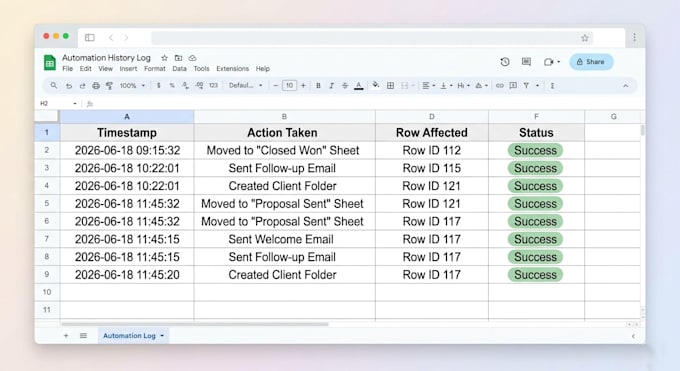Increase decimal places
Viewport: 680px width, 371px height.
click(x=199, y=85)
